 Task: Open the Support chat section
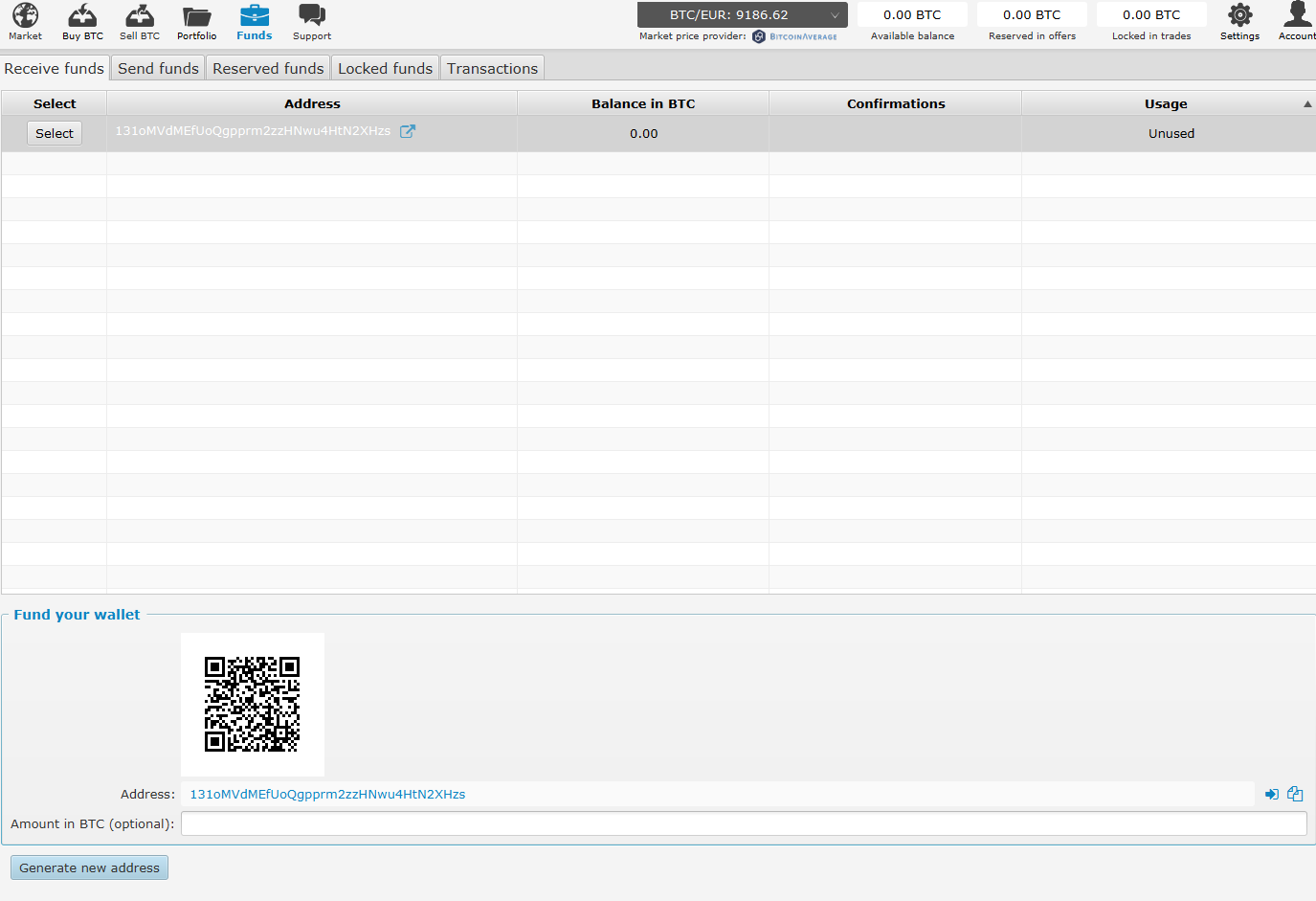pyautogui.click(x=312, y=22)
